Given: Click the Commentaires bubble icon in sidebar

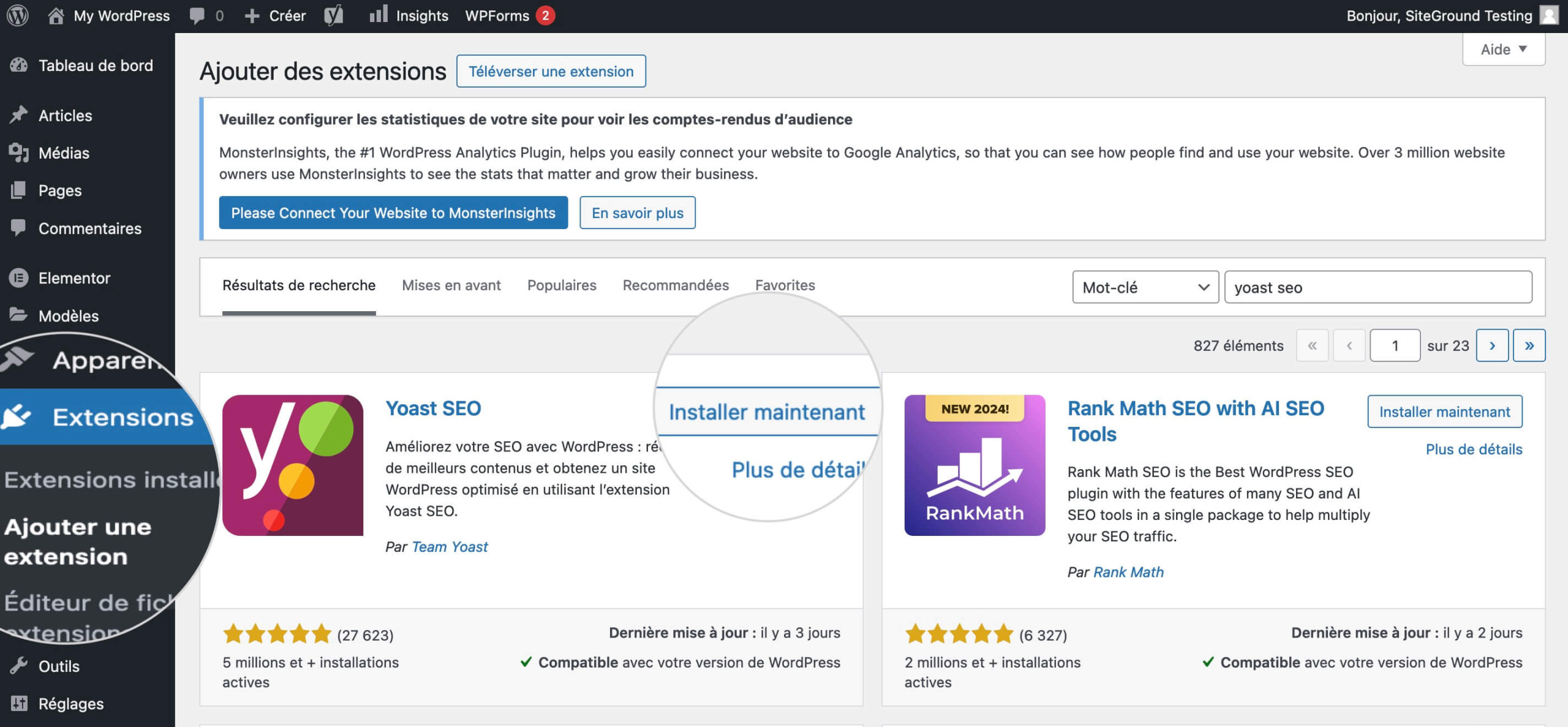Looking at the screenshot, I should point(18,228).
